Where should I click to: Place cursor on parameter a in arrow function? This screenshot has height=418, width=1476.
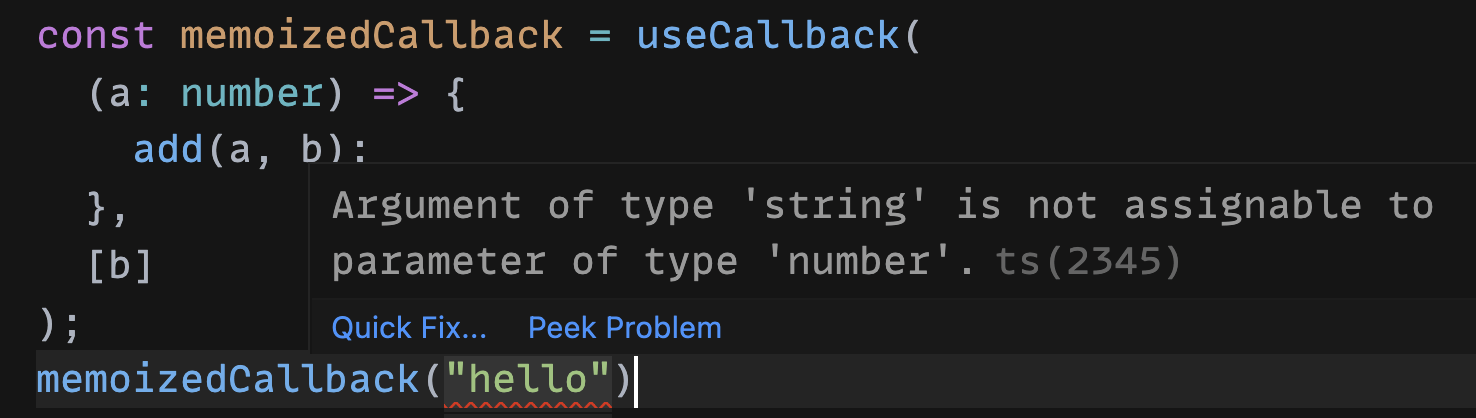point(120,93)
